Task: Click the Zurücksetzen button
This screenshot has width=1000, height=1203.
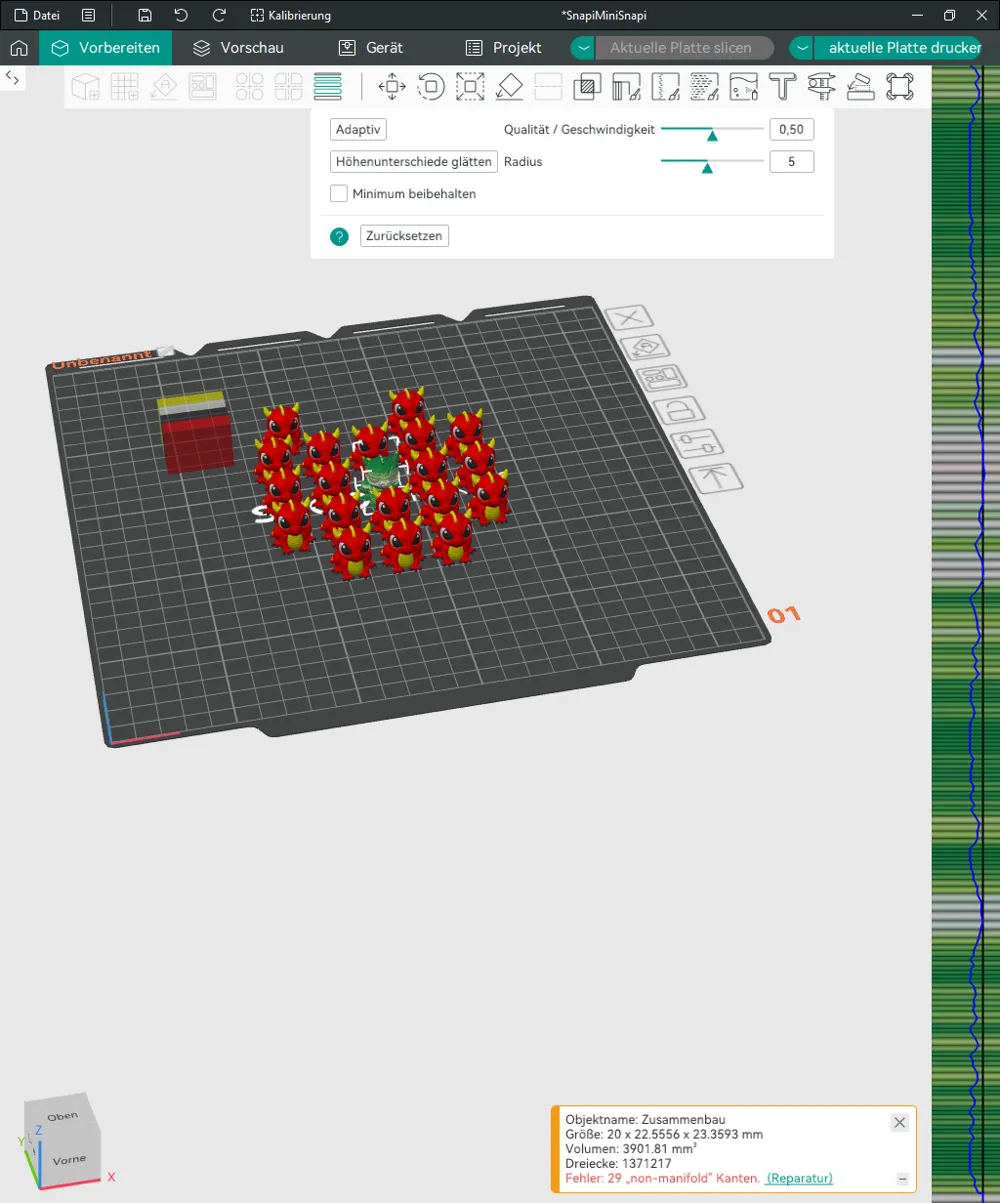Action: [x=404, y=236]
